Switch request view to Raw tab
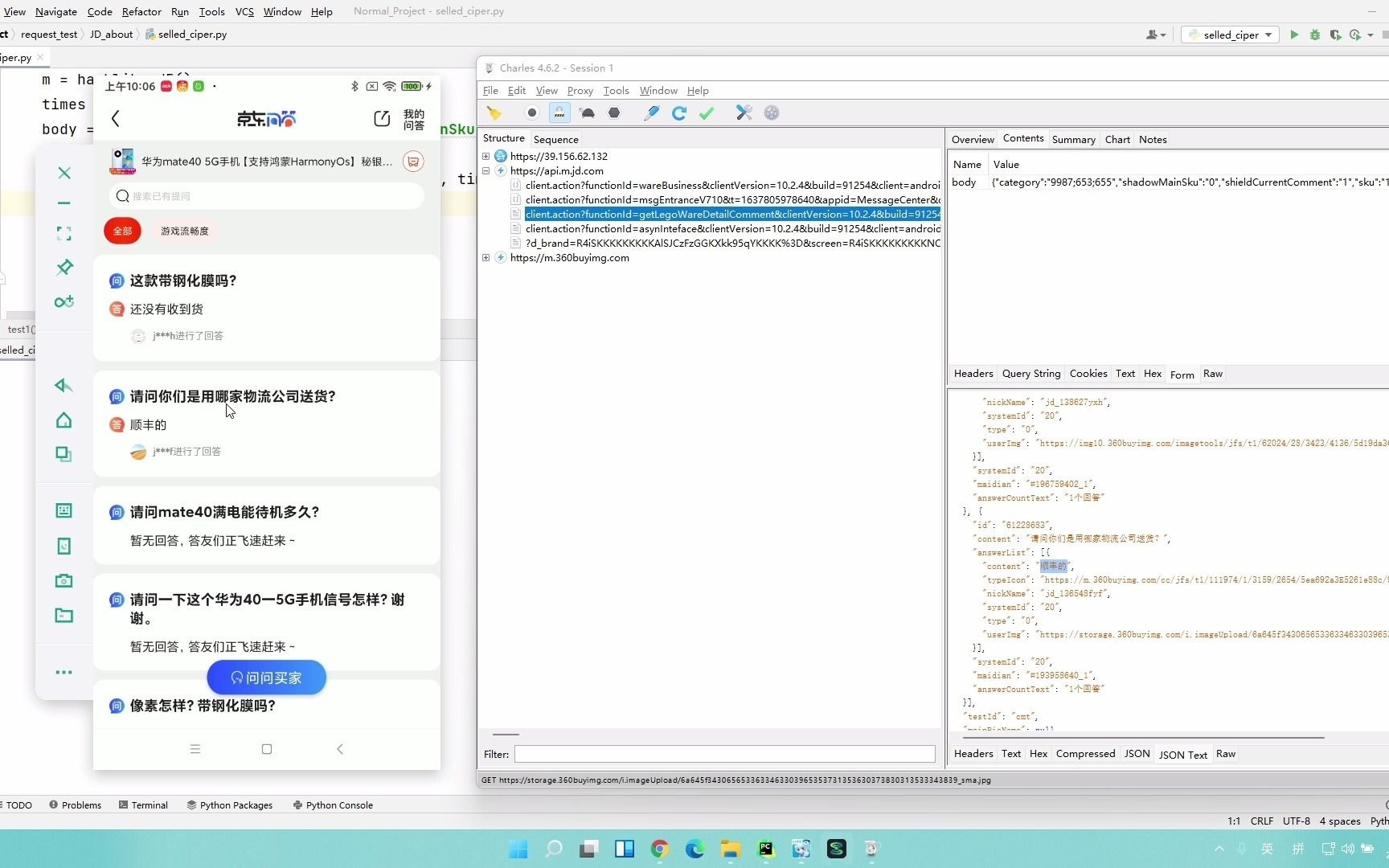Viewport: 1389px width, 868px height. (x=1213, y=374)
